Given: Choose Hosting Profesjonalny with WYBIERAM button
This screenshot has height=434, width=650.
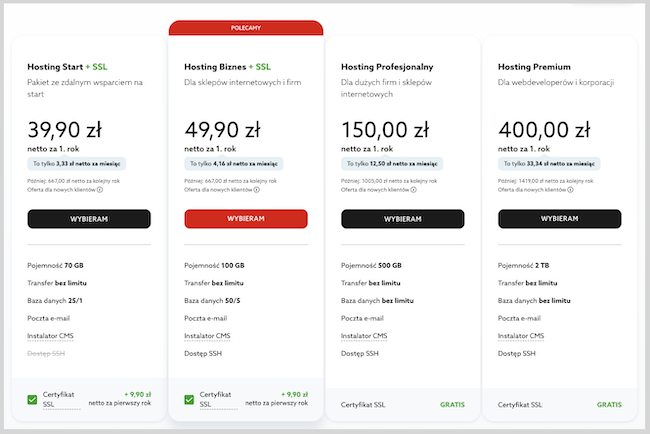Looking at the screenshot, I should click(403, 219).
